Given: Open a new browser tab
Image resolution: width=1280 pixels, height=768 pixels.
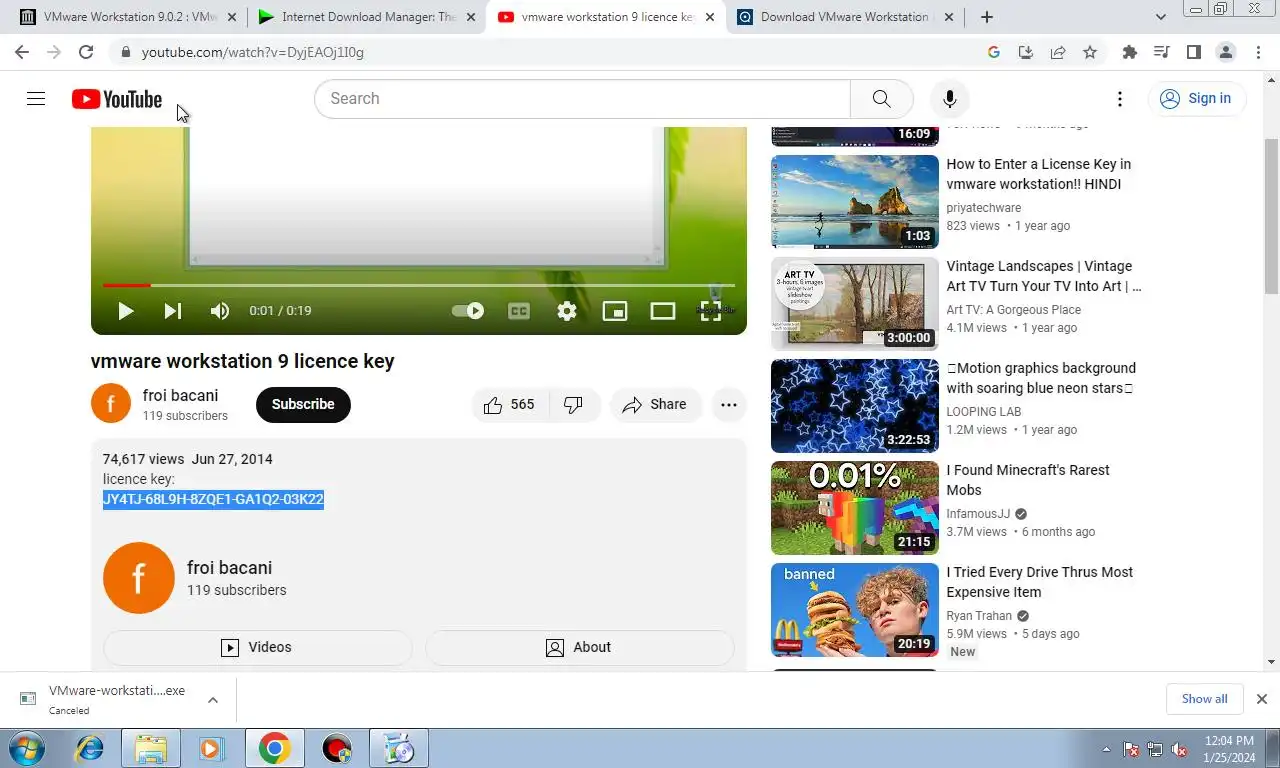Looking at the screenshot, I should (987, 17).
